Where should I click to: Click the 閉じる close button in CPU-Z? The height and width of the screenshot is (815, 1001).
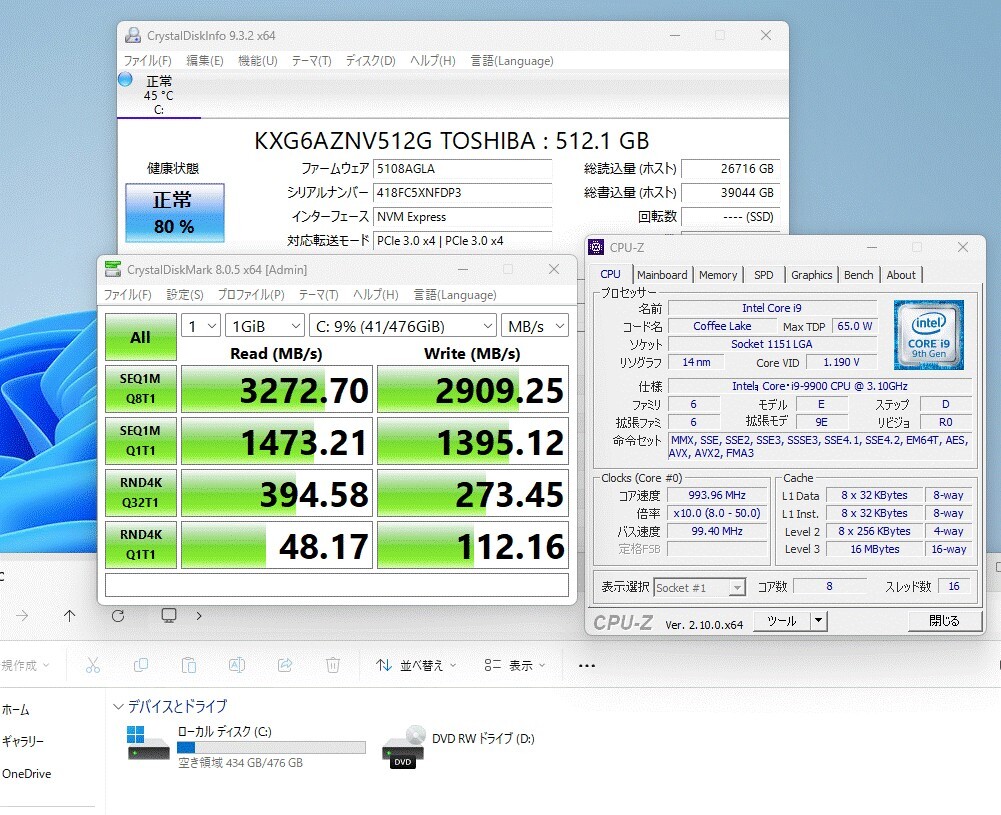944,620
